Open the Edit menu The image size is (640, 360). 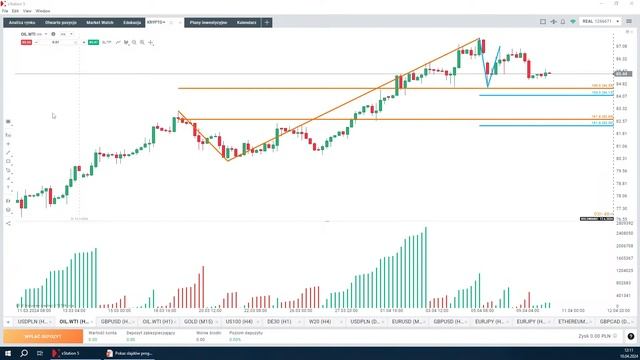tap(16, 11)
